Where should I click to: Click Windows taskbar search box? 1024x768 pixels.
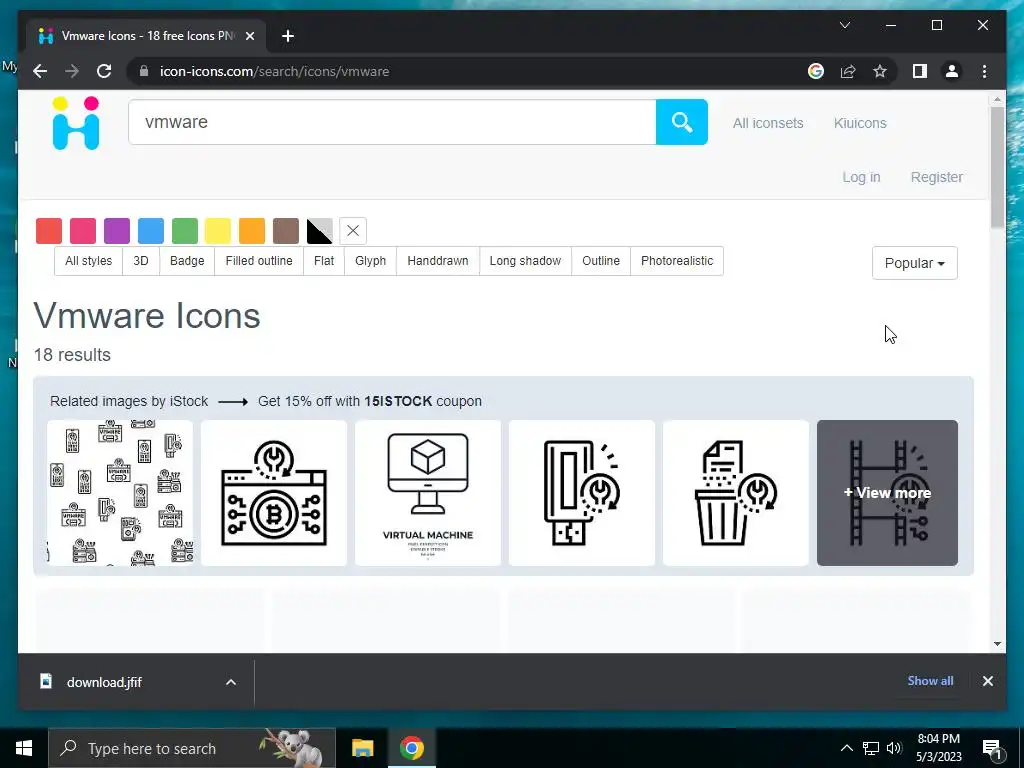pyautogui.click(x=192, y=748)
